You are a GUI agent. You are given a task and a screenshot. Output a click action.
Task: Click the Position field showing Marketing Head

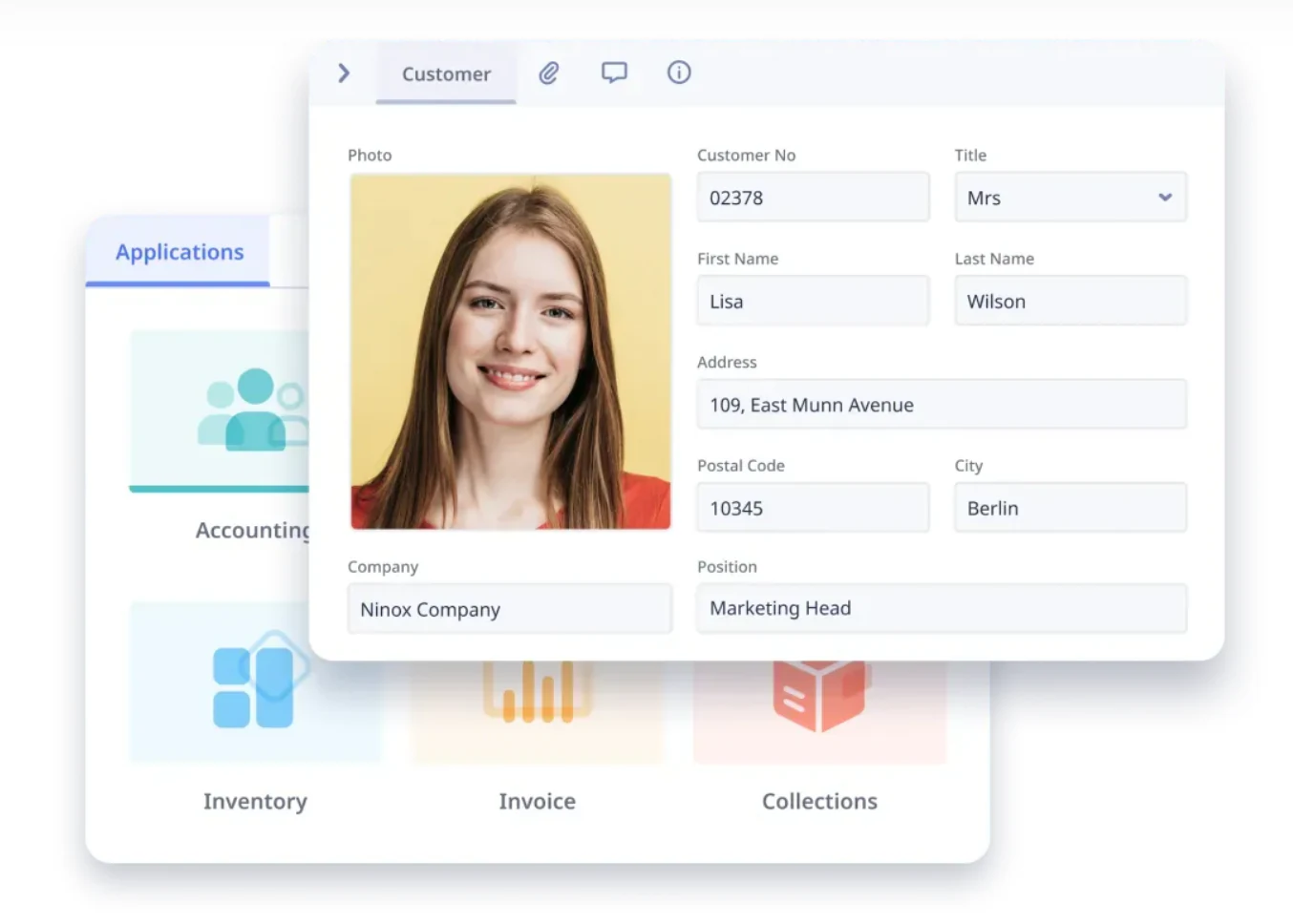(x=942, y=608)
